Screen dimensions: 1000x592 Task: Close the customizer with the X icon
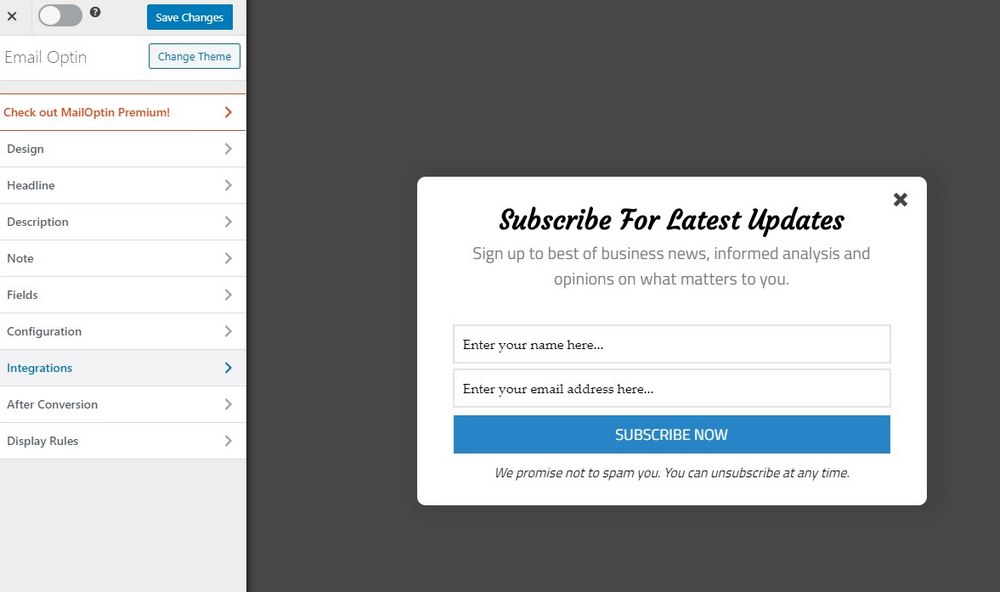(x=12, y=17)
